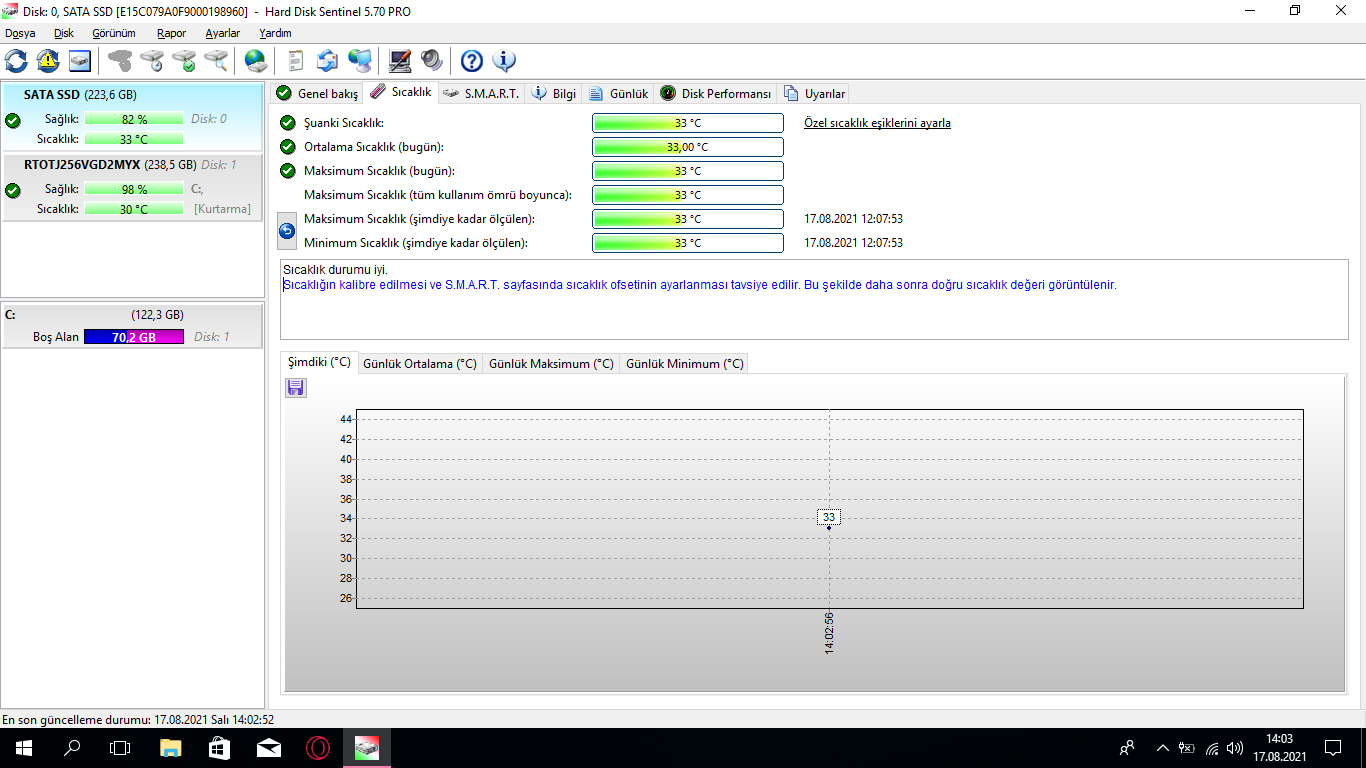Click the blue send/share arrows toolbar icon
The height and width of the screenshot is (768, 1366).
pyautogui.click(x=328, y=61)
